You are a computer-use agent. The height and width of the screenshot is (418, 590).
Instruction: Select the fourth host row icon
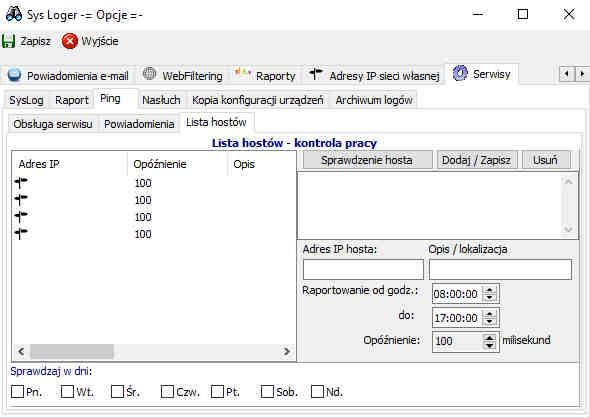pos(21,234)
